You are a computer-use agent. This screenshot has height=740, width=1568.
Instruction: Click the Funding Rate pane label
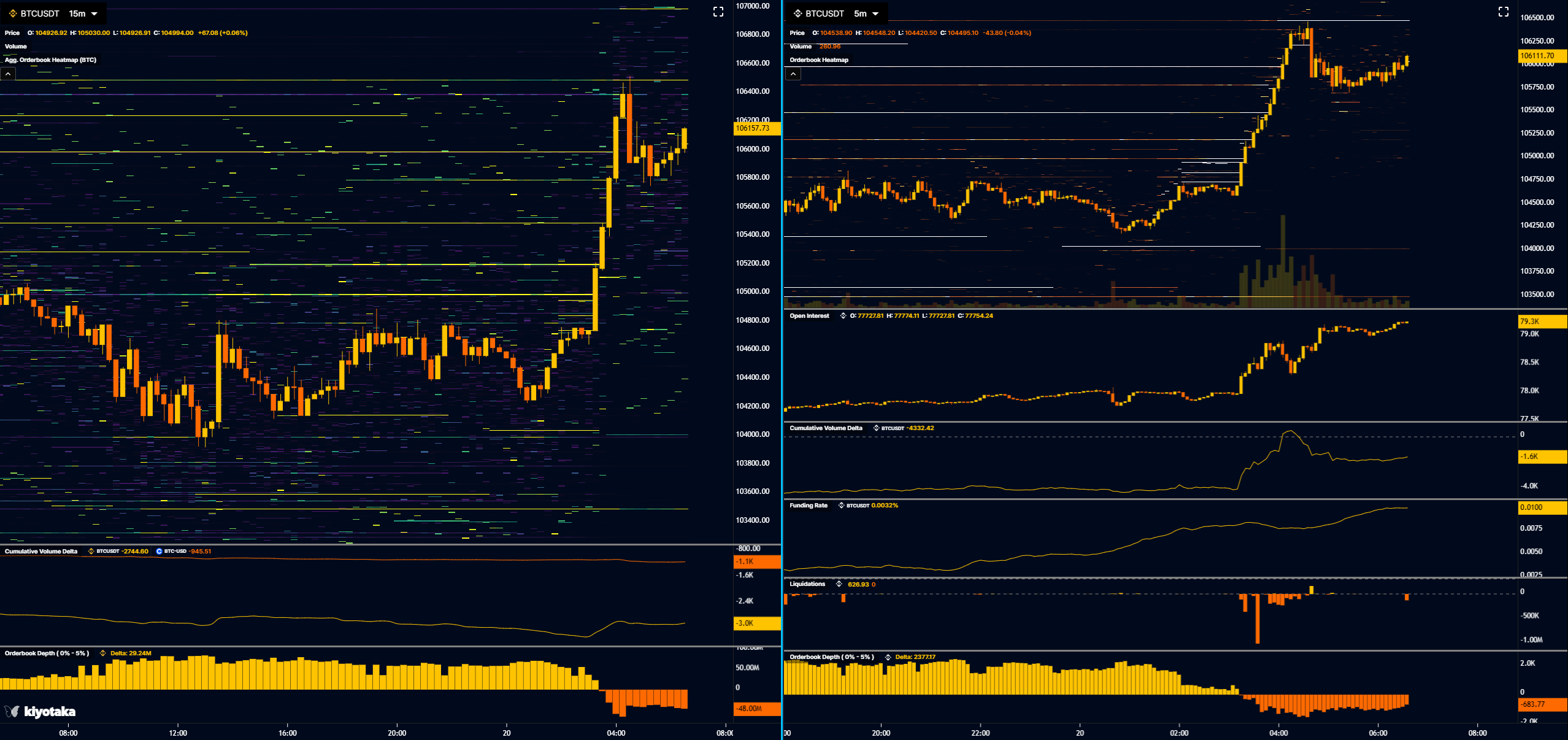pos(808,506)
